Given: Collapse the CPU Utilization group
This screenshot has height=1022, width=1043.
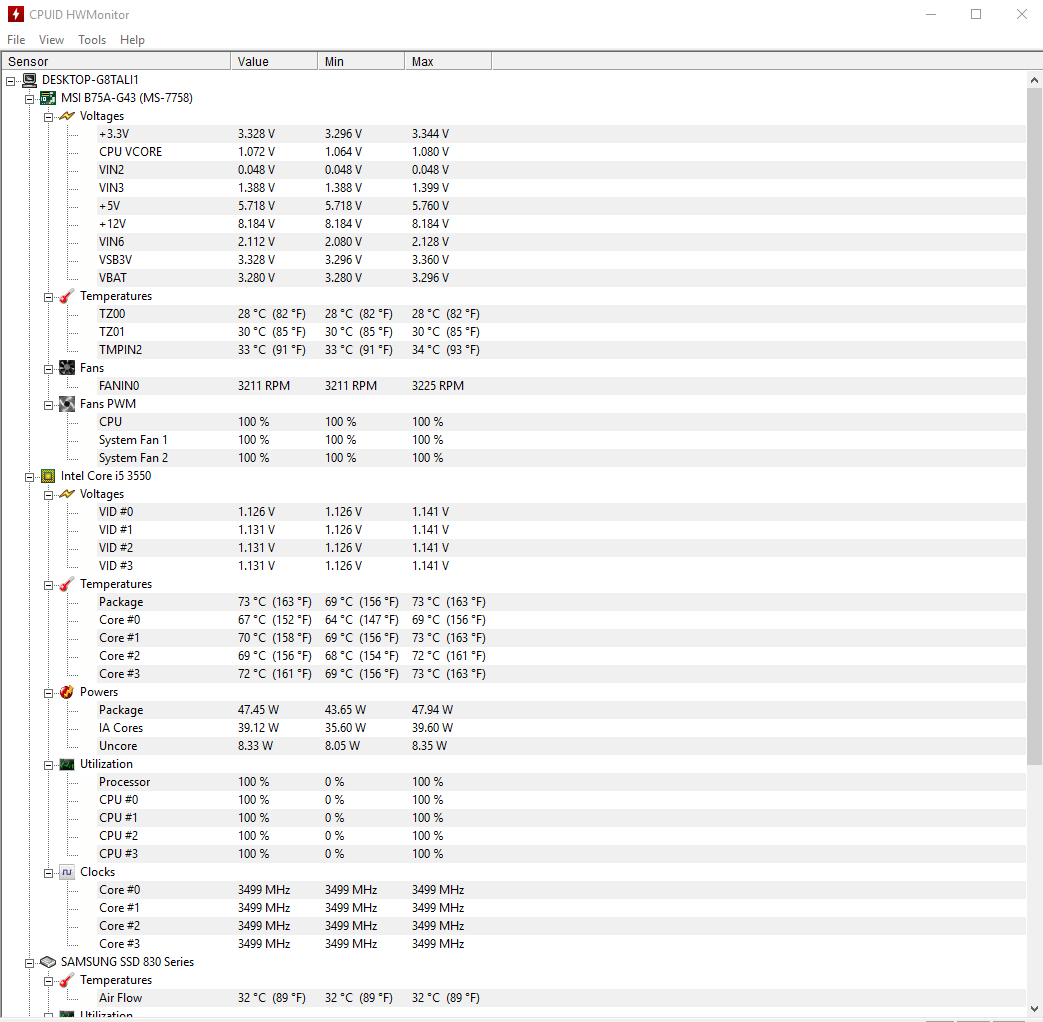Looking at the screenshot, I should click(49, 765).
